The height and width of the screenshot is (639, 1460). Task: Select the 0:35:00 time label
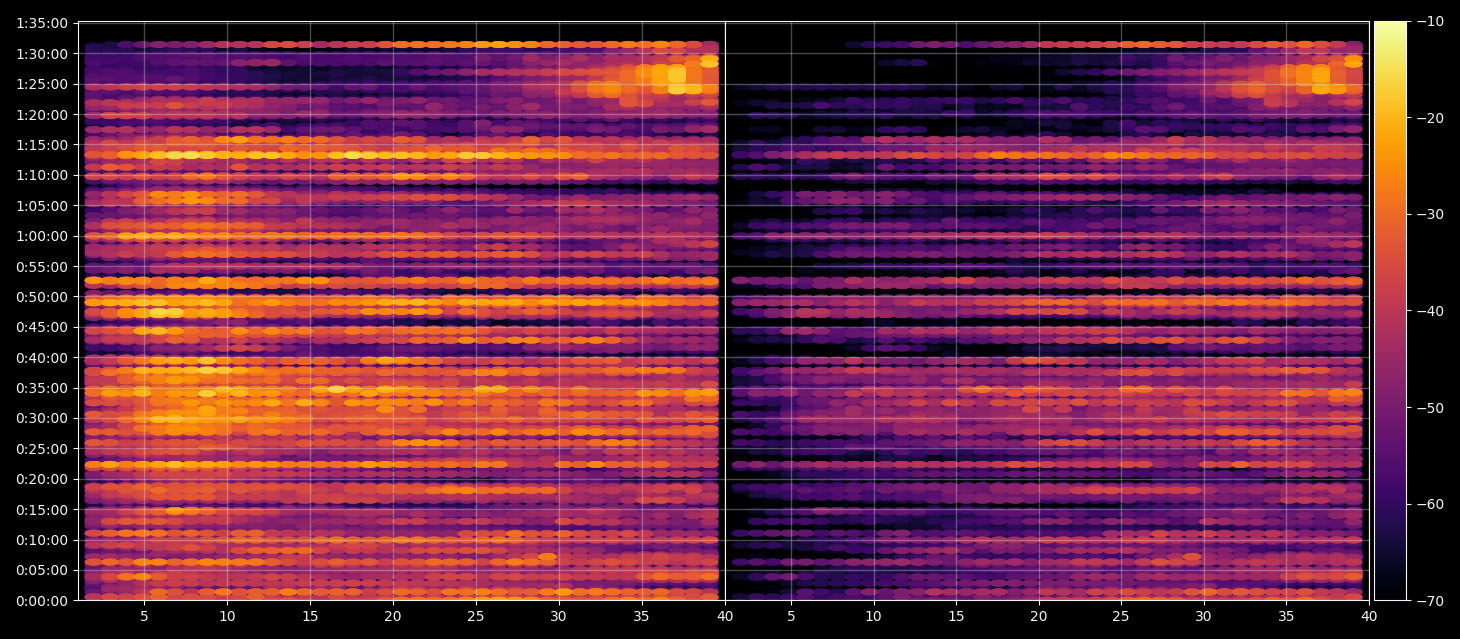(x=42, y=388)
